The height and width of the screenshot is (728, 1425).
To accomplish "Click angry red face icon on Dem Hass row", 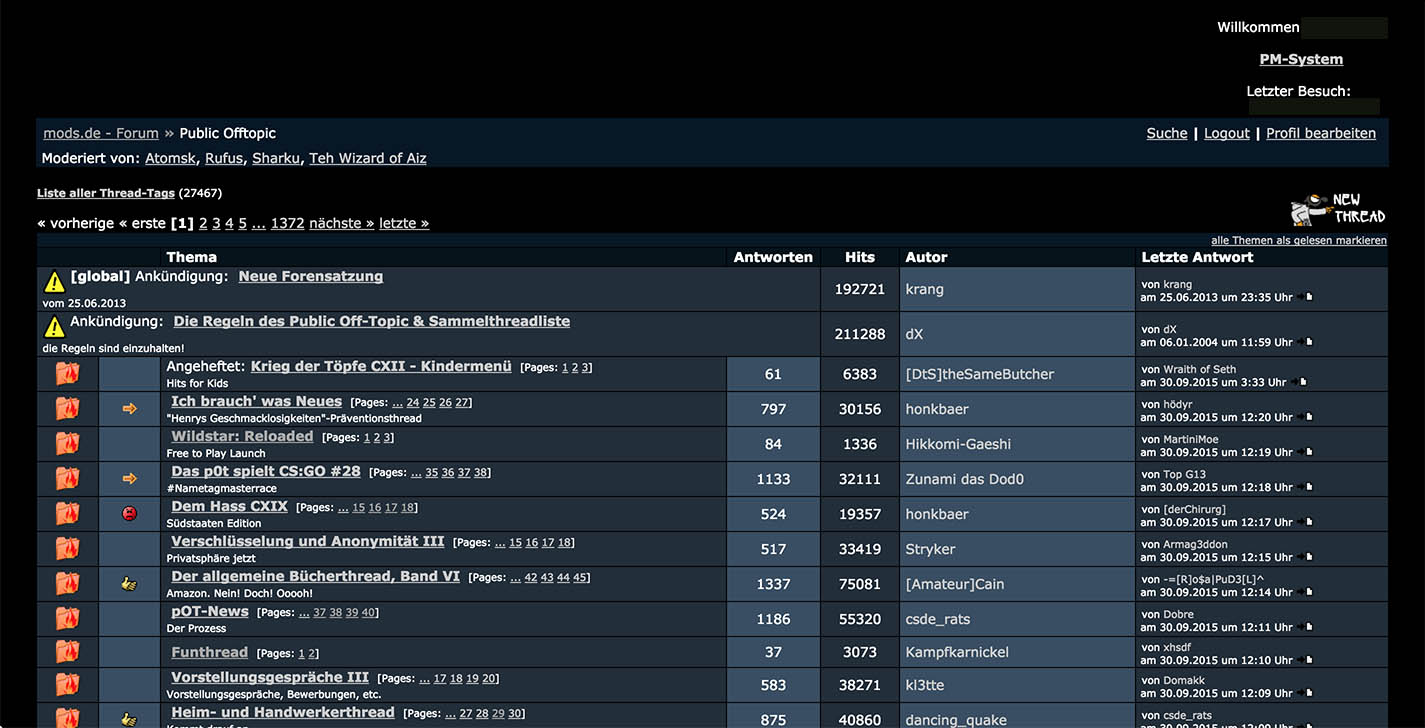I will click(x=129, y=514).
